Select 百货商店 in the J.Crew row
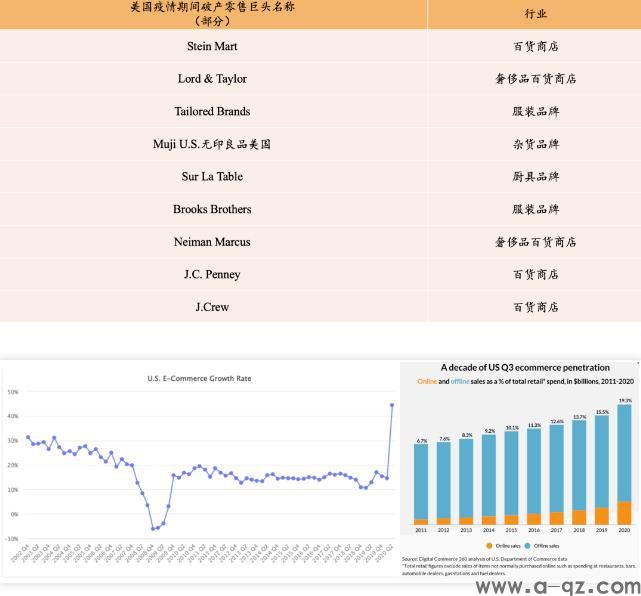Viewport: 641px width, 596px height. [536, 307]
